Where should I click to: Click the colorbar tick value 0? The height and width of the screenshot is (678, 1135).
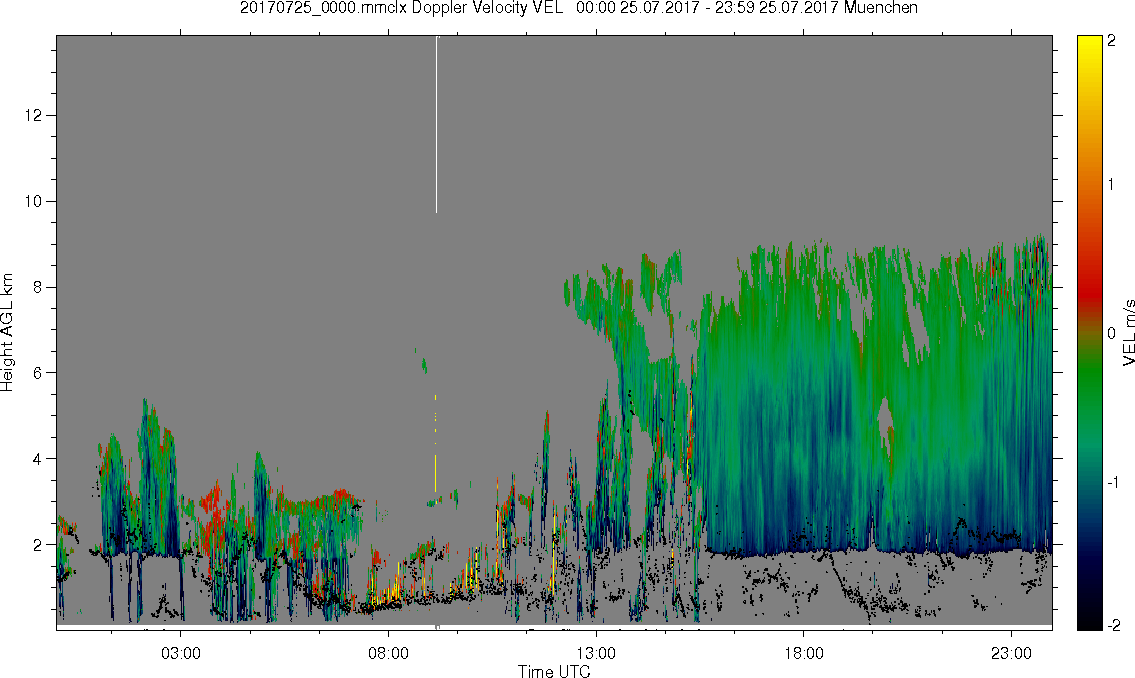pyautogui.click(x=1112, y=334)
